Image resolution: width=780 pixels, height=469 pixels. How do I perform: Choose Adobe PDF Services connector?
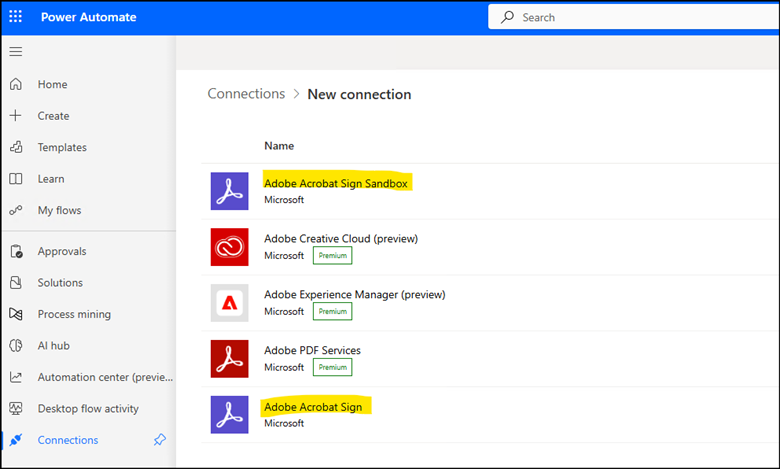click(x=312, y=350)
